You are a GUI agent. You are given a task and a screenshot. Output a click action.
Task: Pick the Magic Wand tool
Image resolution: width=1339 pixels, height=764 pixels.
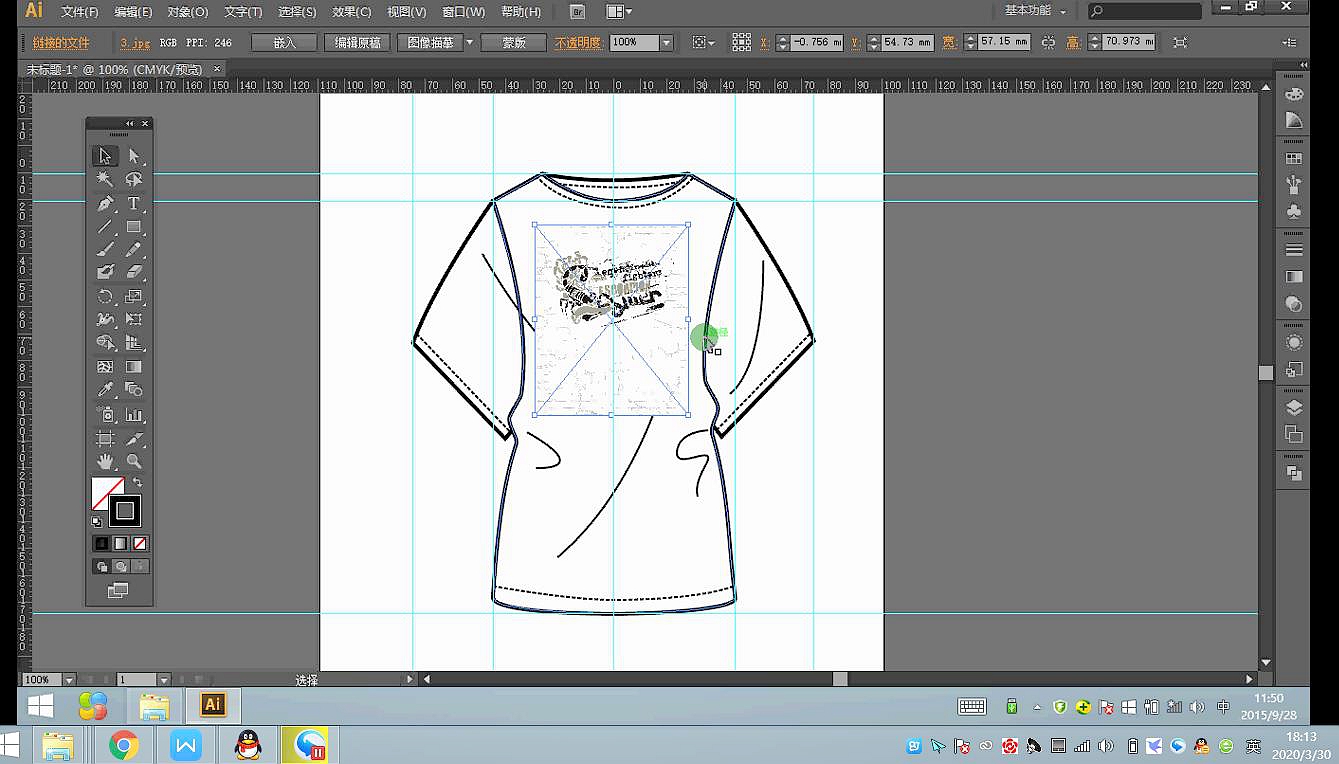(x=105, y=179)
